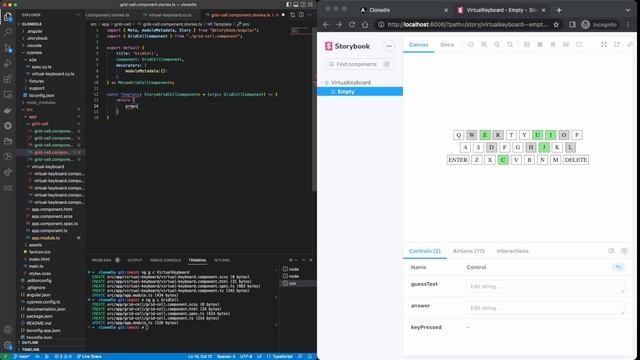Expand the .storybook folder in Explorer

click(37, 38)
